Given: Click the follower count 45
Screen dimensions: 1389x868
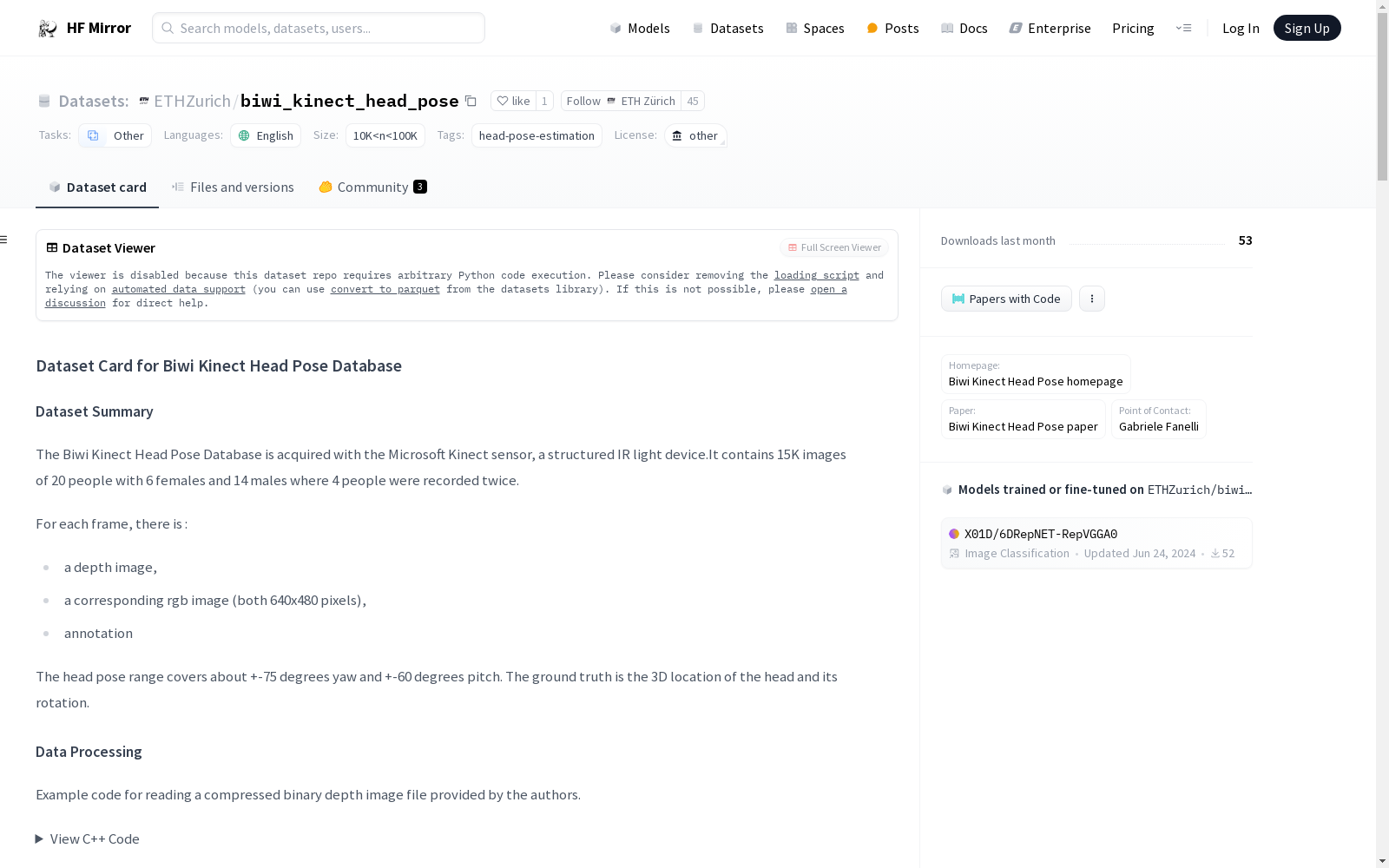Looking at the screenshot, I should coord(693,101).
